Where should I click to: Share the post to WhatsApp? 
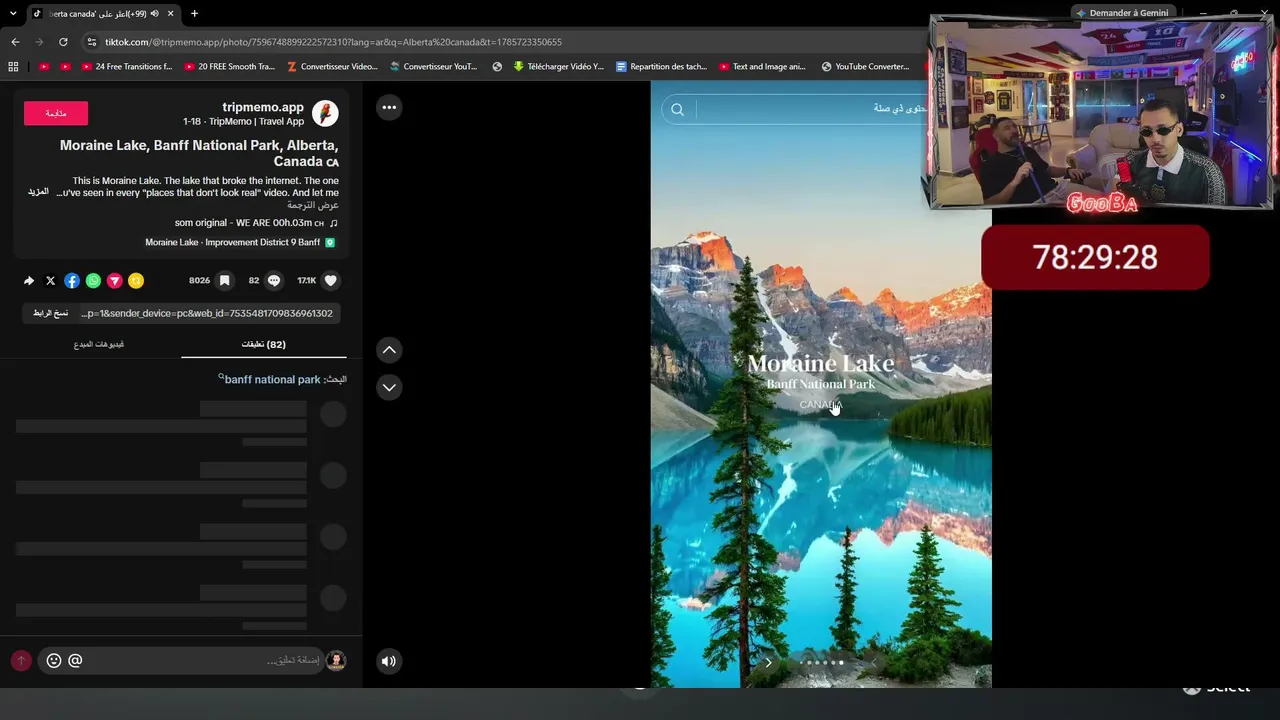click(x=93, y=281)
